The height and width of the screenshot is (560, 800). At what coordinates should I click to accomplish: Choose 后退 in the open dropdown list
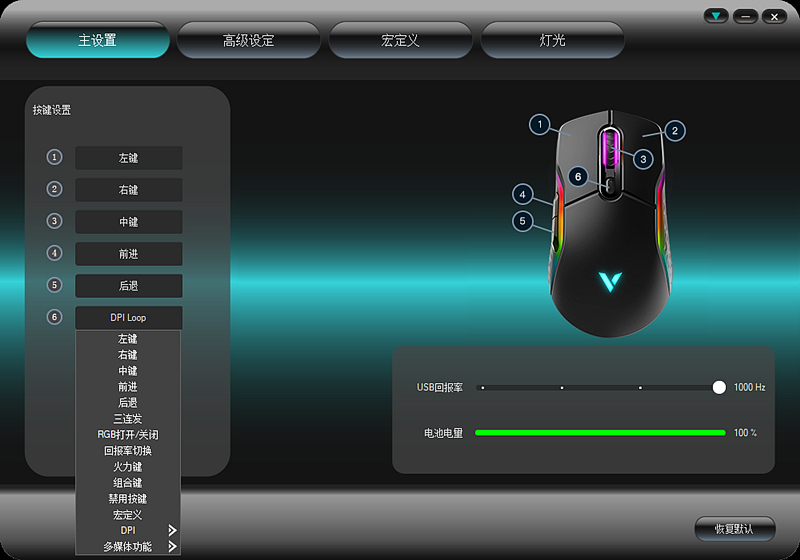128,402
